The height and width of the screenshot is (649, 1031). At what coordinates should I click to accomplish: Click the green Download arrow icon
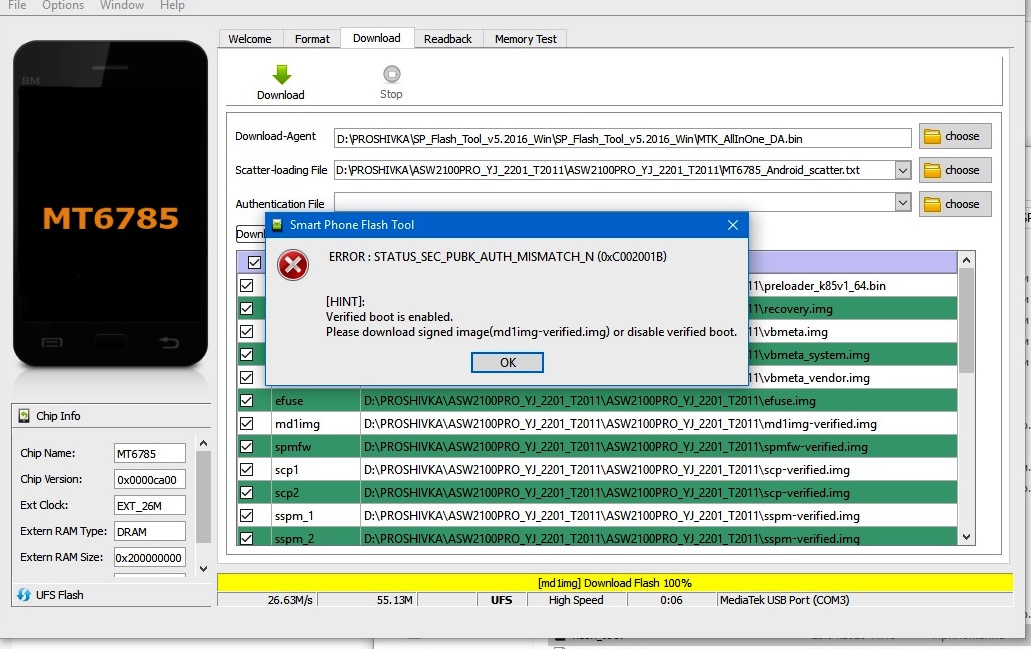click(x=281, y=75)
